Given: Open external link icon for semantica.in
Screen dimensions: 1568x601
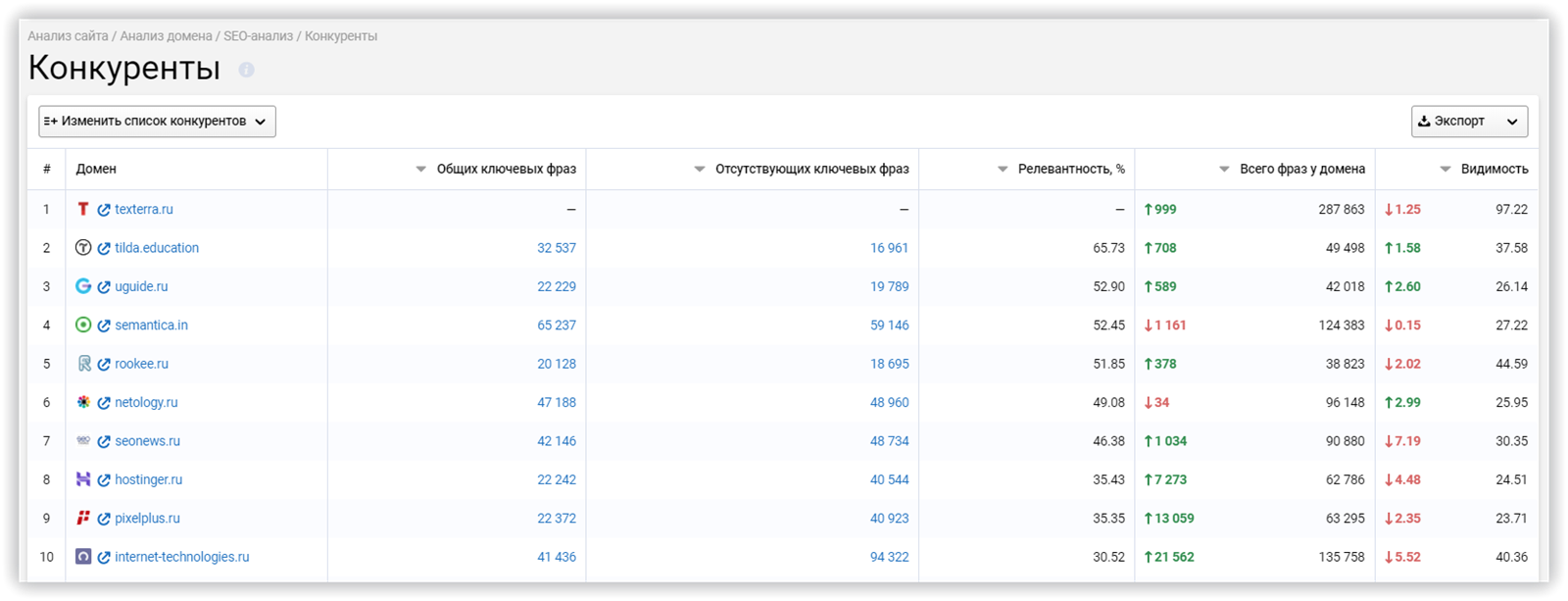Looking at the screenshot, I should pyautogui.click(x=104, y=326).
